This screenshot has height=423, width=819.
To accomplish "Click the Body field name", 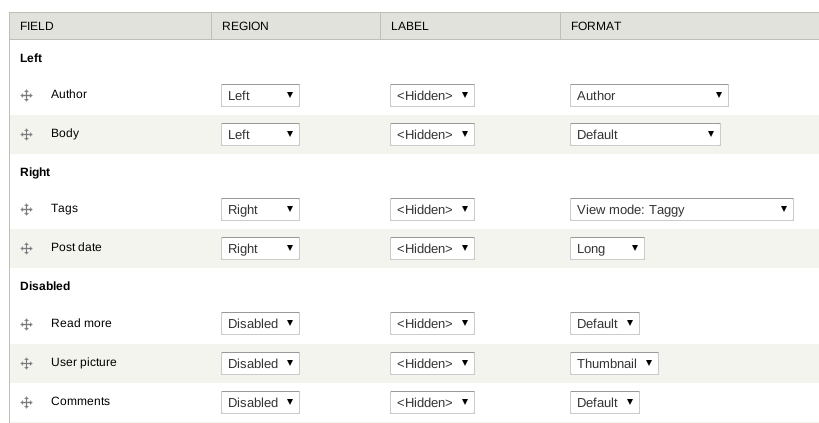I will point(65,133).
